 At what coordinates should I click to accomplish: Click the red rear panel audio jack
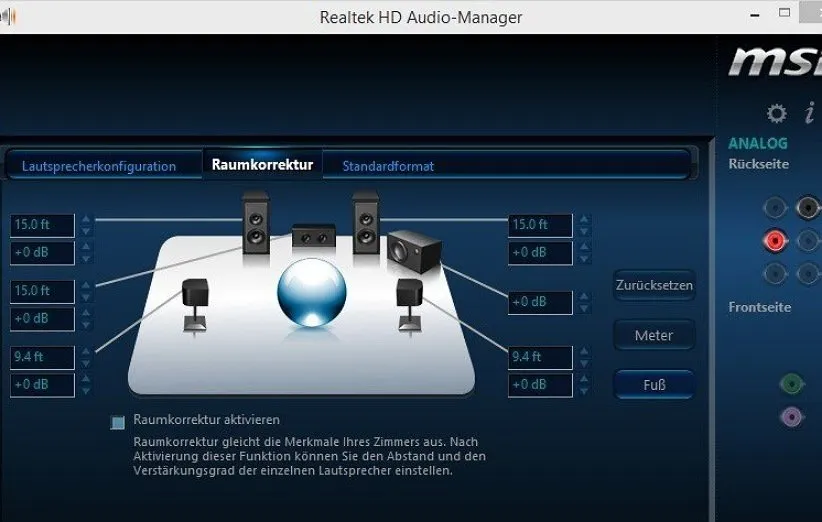pos(774,240)
